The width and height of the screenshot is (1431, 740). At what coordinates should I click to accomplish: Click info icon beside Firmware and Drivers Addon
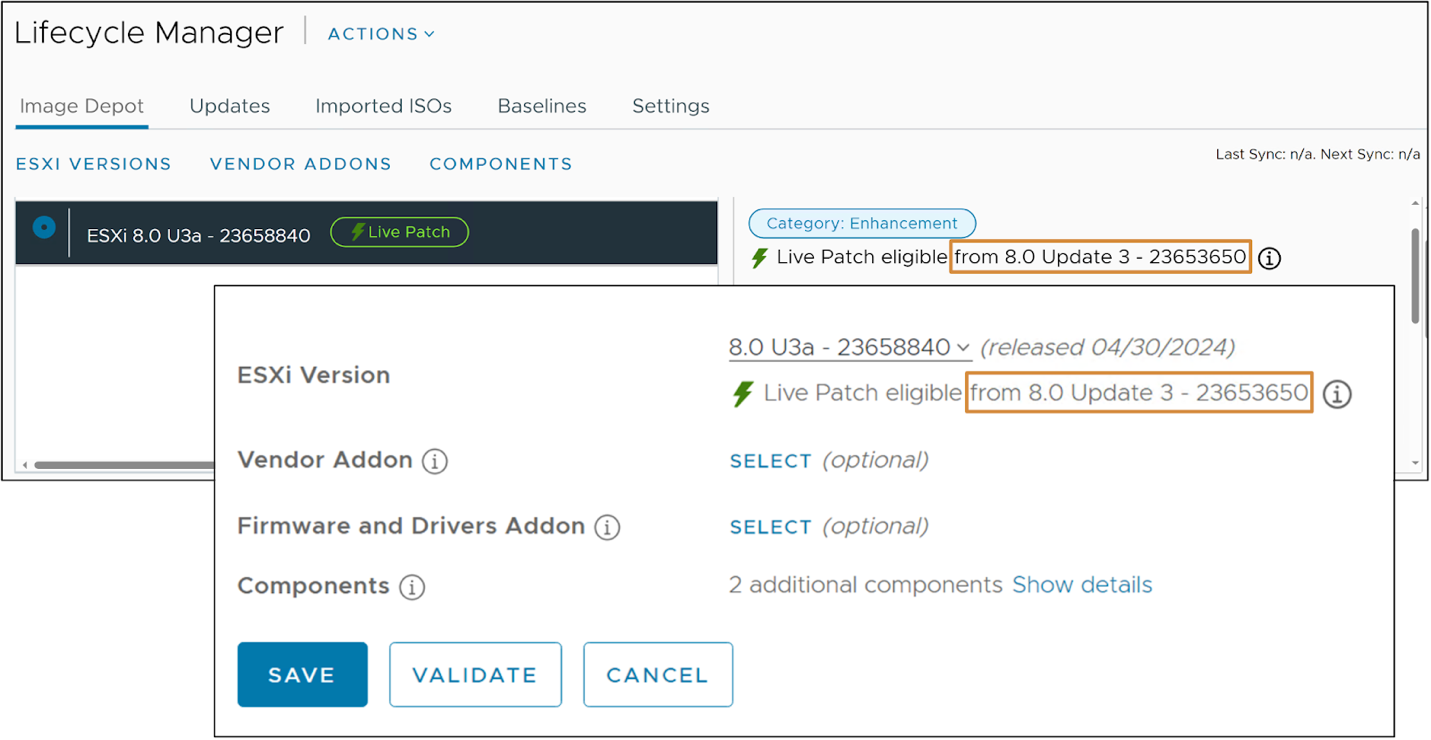[607, 527]
